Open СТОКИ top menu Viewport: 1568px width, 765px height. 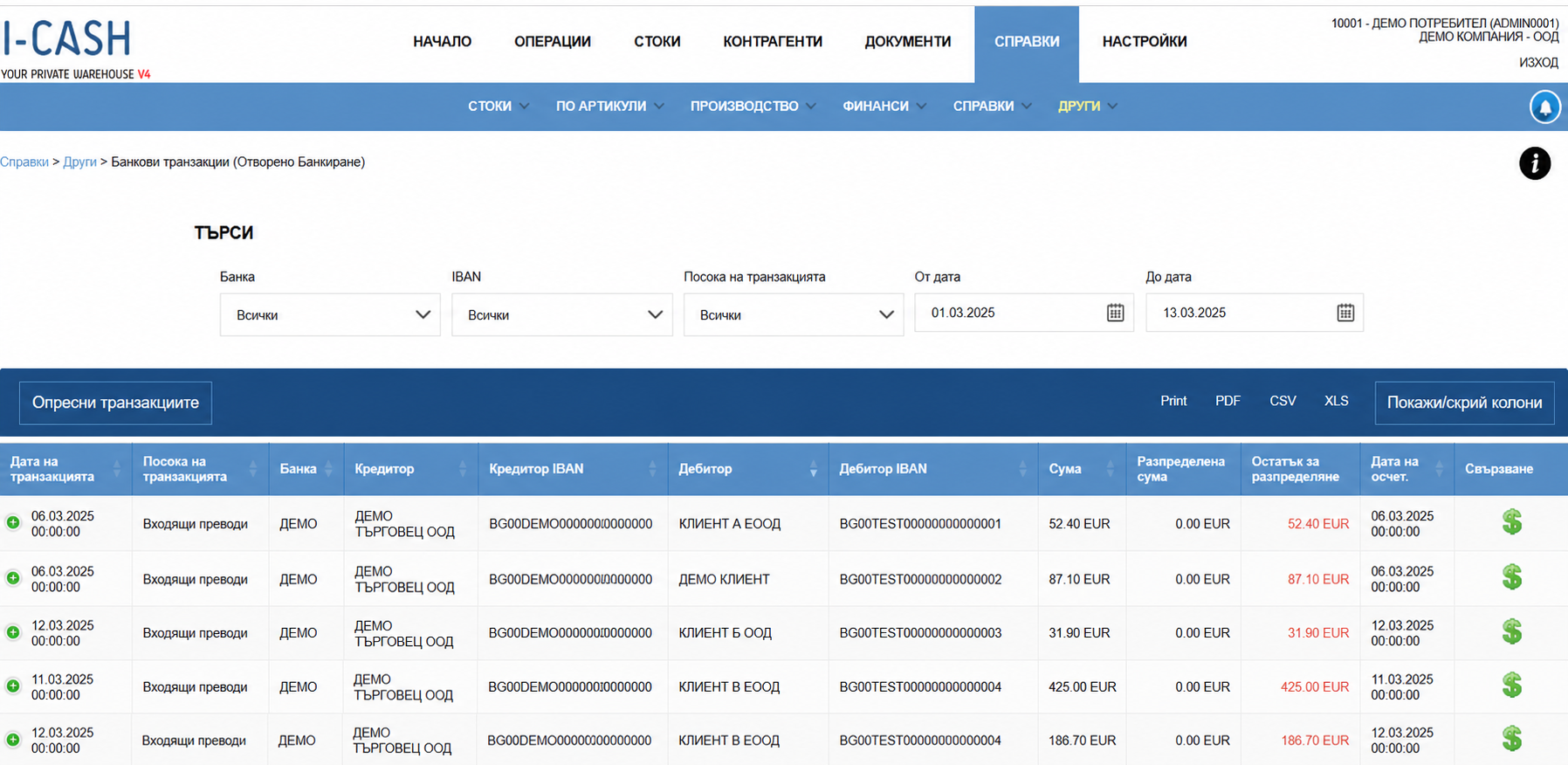point(657,42)
